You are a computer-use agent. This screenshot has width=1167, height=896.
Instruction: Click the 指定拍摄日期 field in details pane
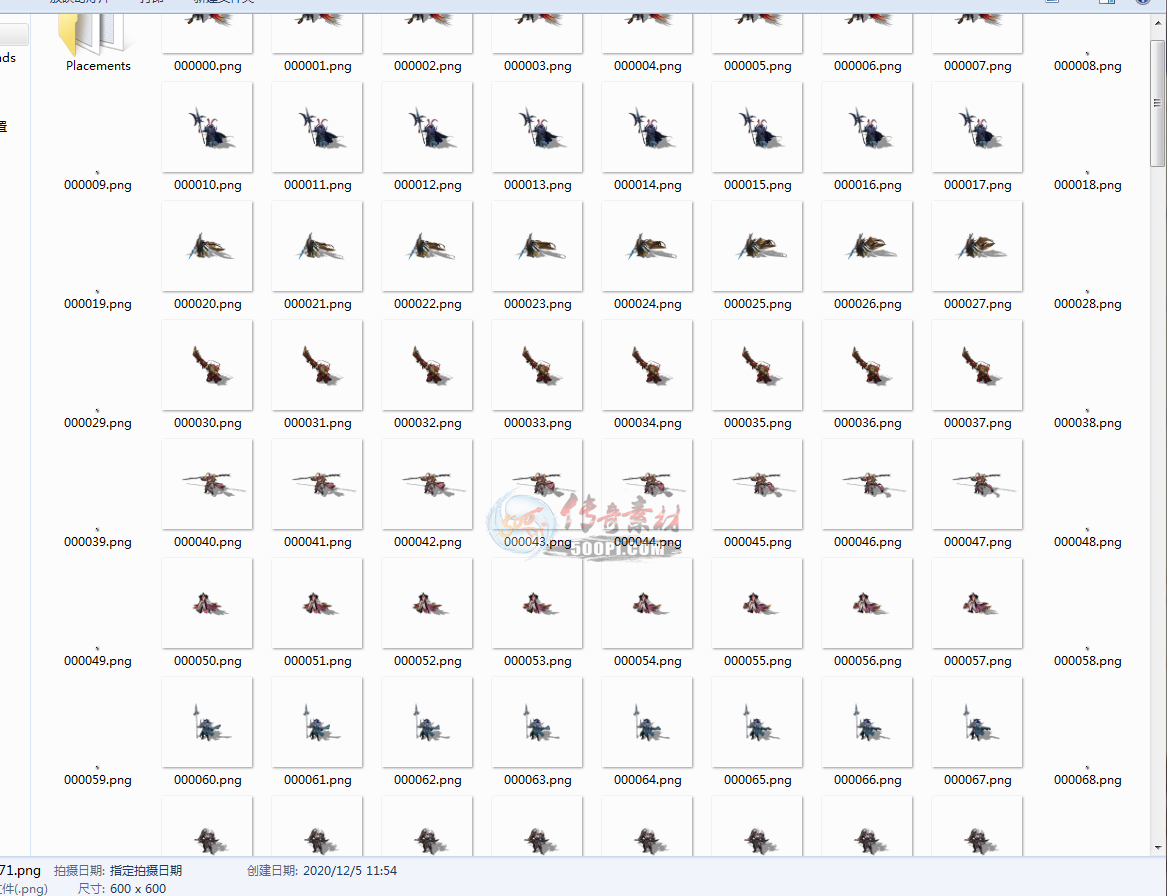click(x=146, y=871)
